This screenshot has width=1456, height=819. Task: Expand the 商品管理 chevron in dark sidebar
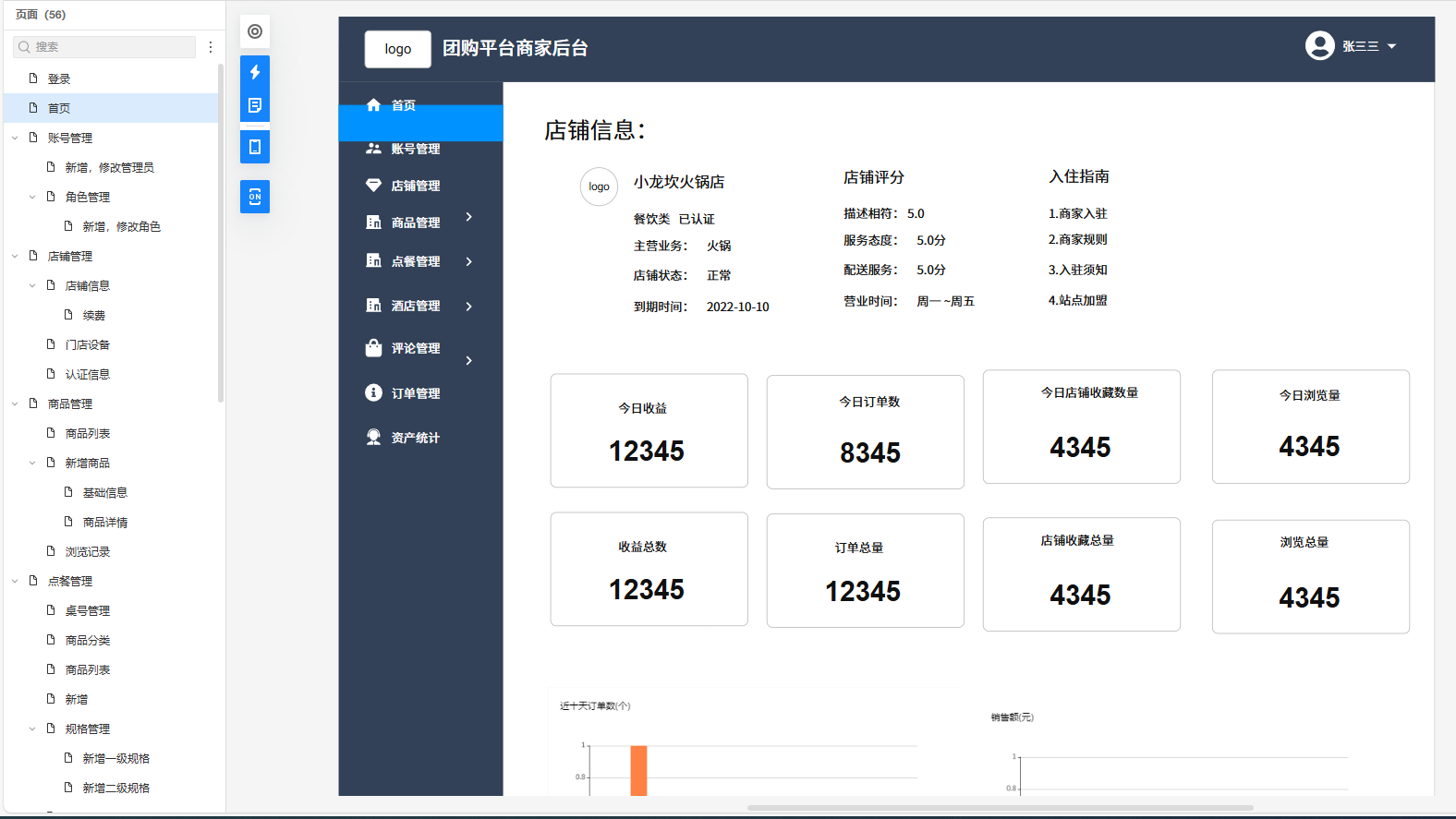(469, 217)
